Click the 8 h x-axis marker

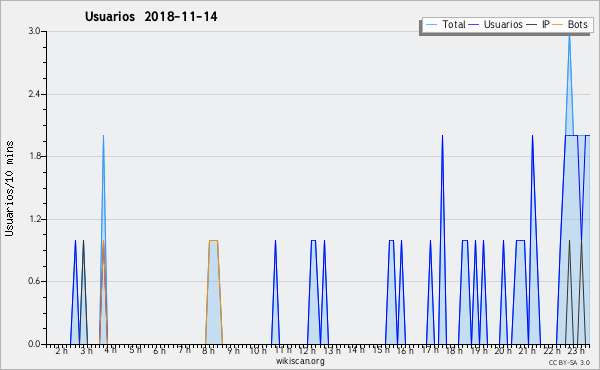208,350
